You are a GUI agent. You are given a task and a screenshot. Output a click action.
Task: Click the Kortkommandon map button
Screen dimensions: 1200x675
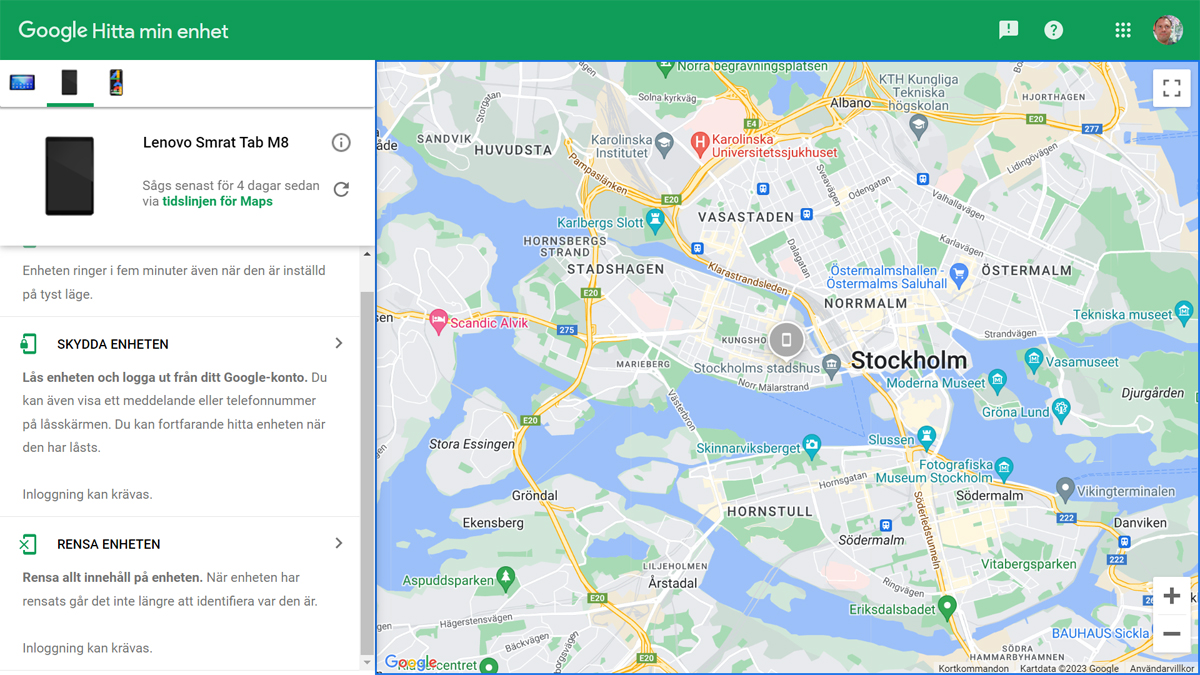[974, 669]
